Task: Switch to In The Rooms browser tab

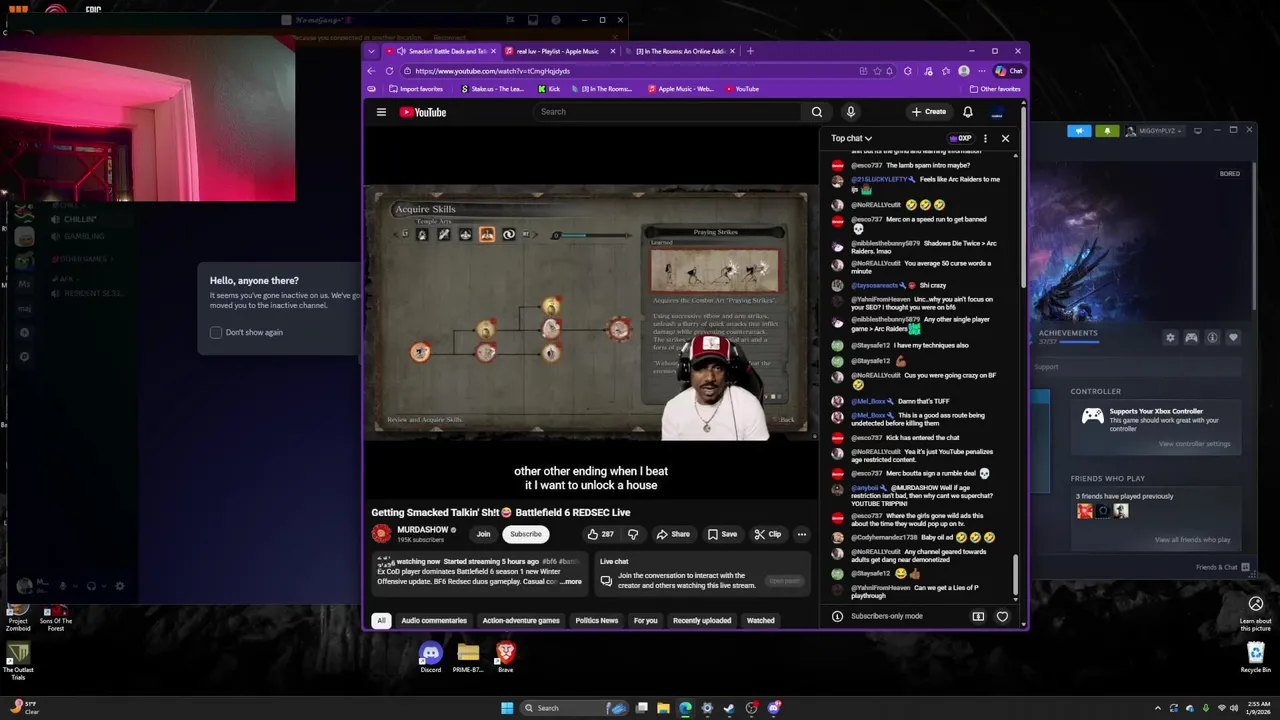Action: pyautogui.click(x=679, y=51)
